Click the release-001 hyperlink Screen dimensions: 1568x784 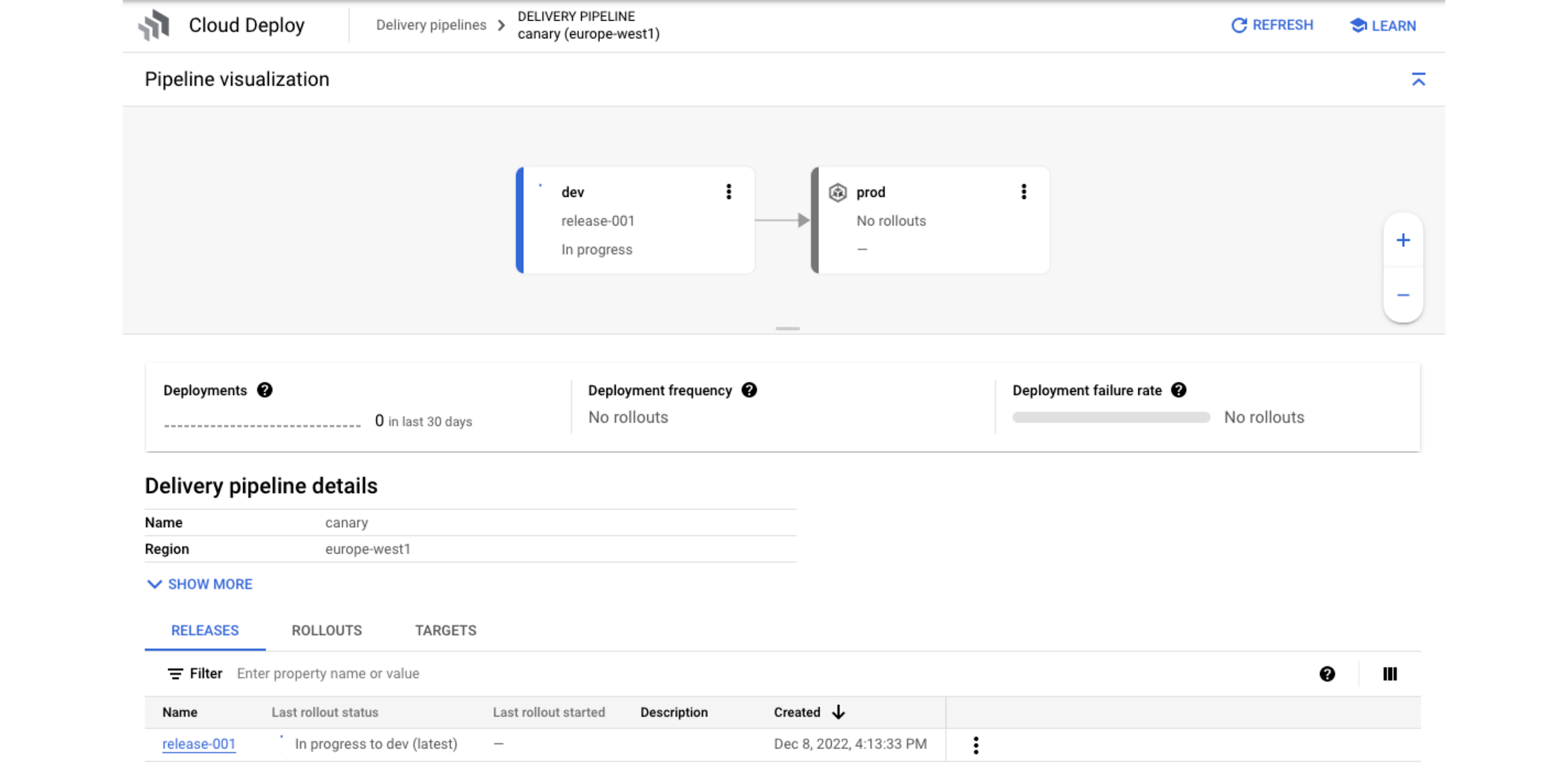(198, 744)
